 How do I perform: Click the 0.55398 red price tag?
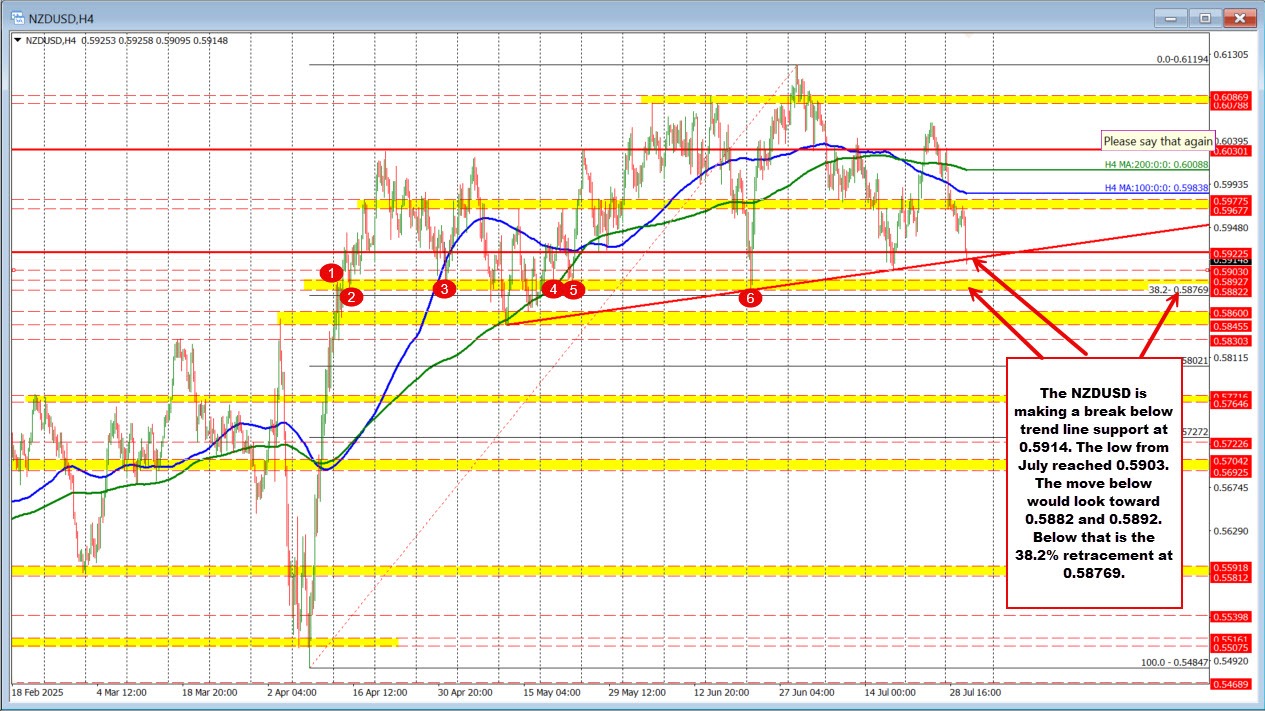coord(1230,615)
